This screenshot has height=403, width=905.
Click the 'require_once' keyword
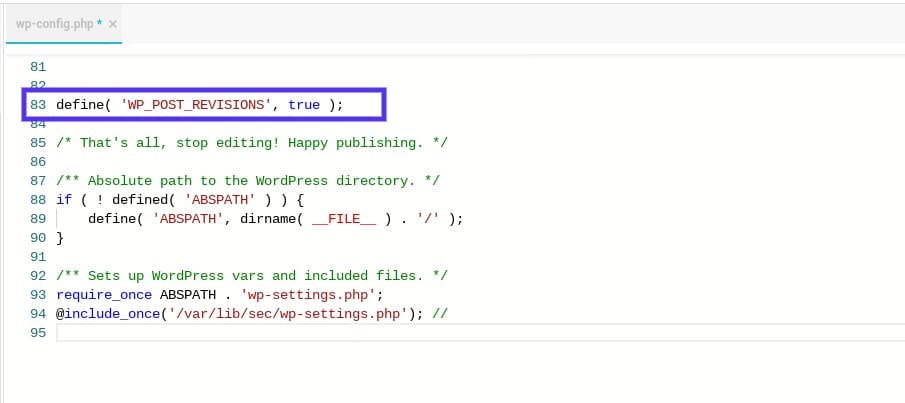click(x=104, y=294)
